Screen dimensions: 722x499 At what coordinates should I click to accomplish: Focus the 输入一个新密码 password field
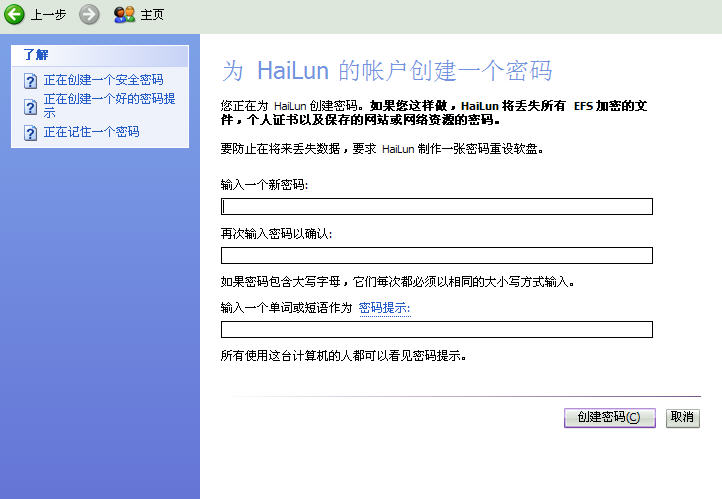tap(437, 207)
